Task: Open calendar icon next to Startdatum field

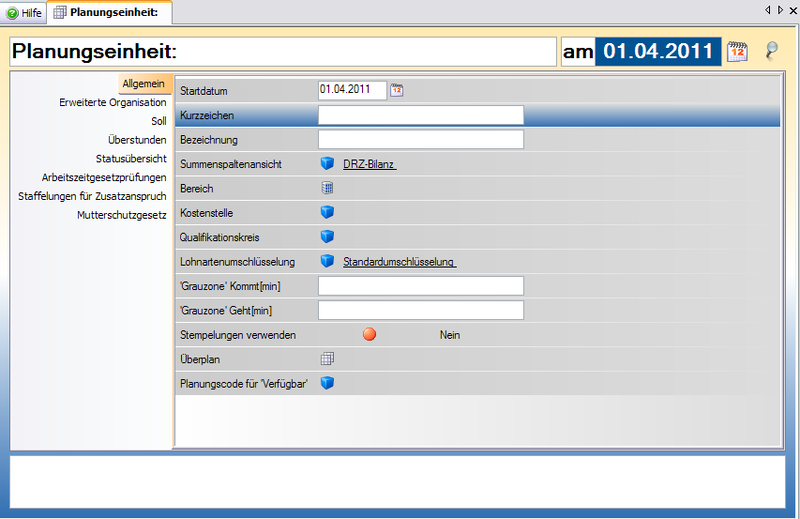Action: [x=397, y=90]
